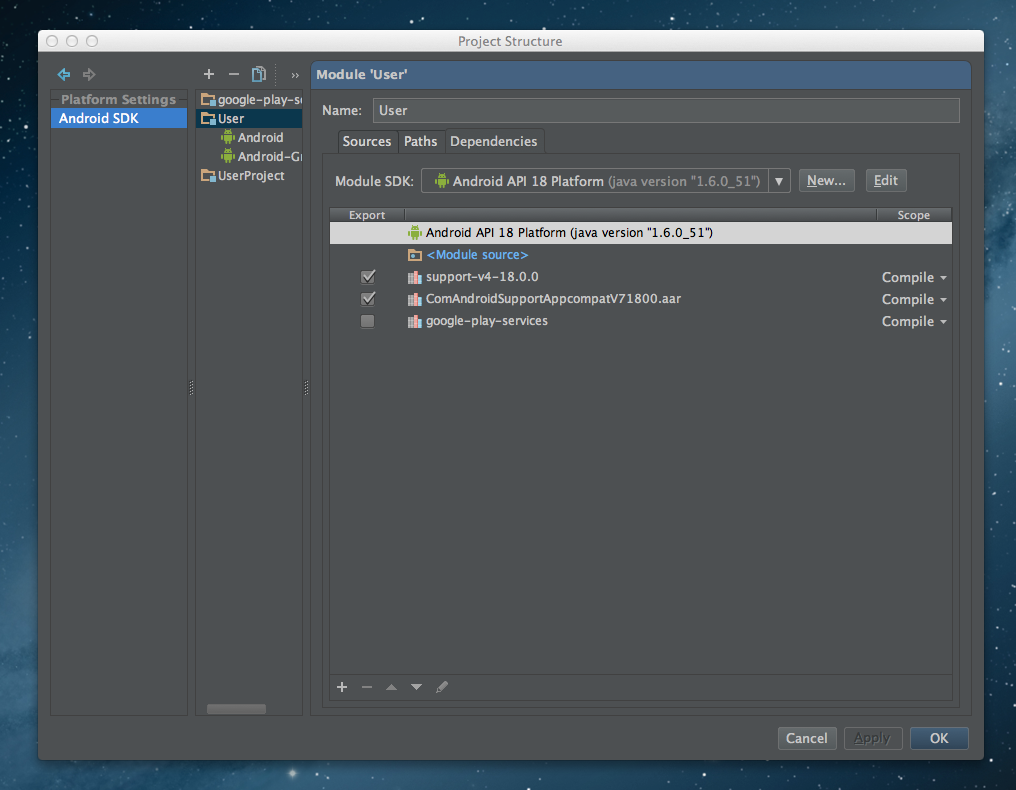Select the support-v4-18.0.0 library row

[640, 277]
